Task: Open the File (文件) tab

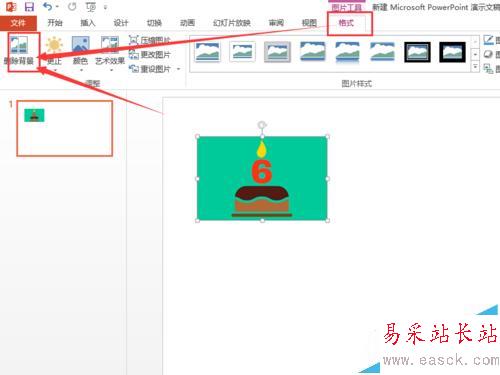Action: tap(18, 23)
